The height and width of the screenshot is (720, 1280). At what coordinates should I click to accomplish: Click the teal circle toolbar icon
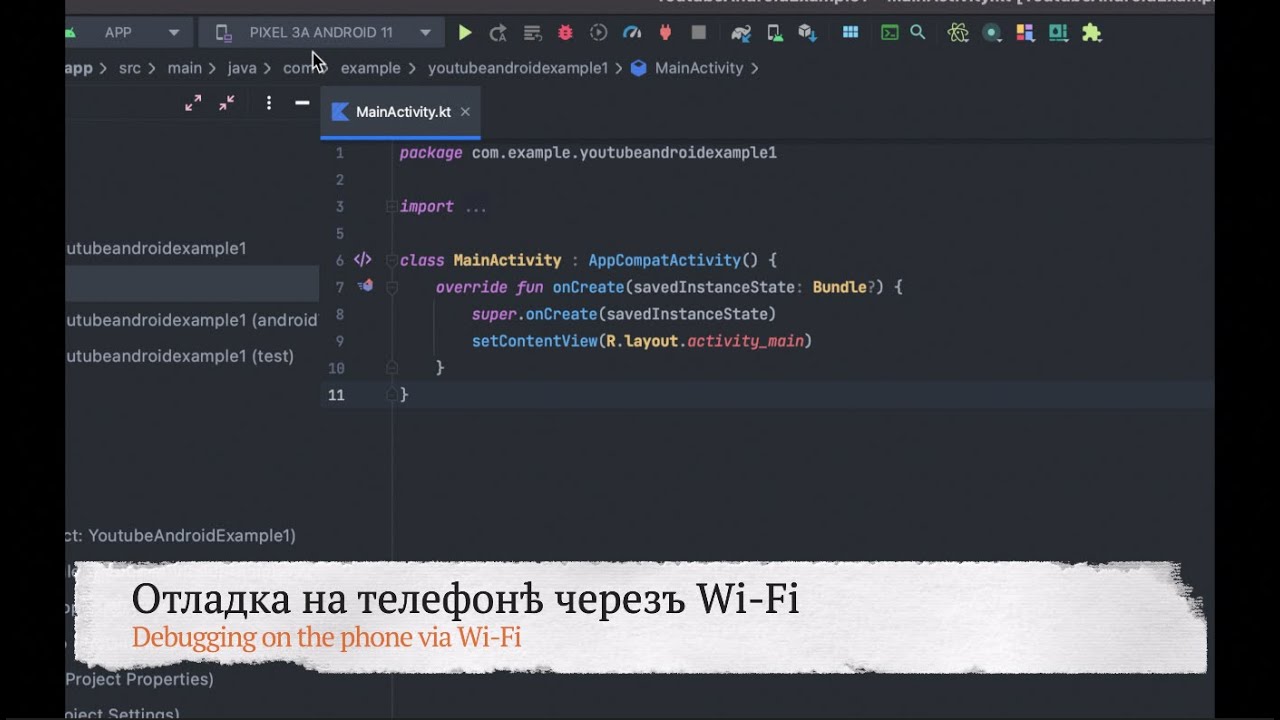point(992,33)
